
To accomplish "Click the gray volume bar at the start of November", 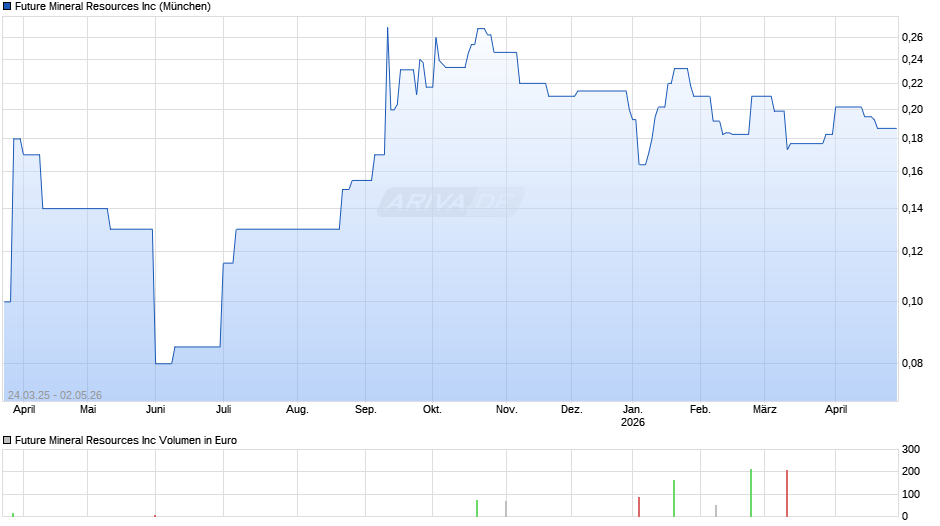I will 506,509.
